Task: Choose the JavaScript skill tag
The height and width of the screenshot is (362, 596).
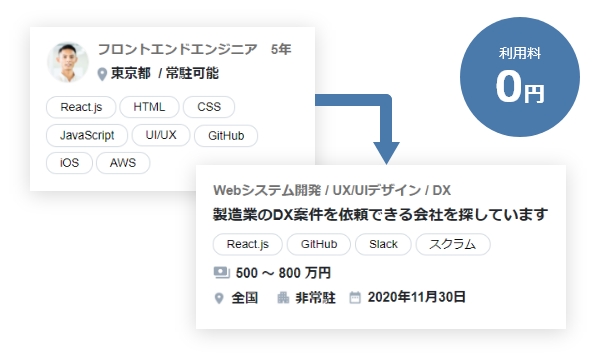Action: click(87, 135)
